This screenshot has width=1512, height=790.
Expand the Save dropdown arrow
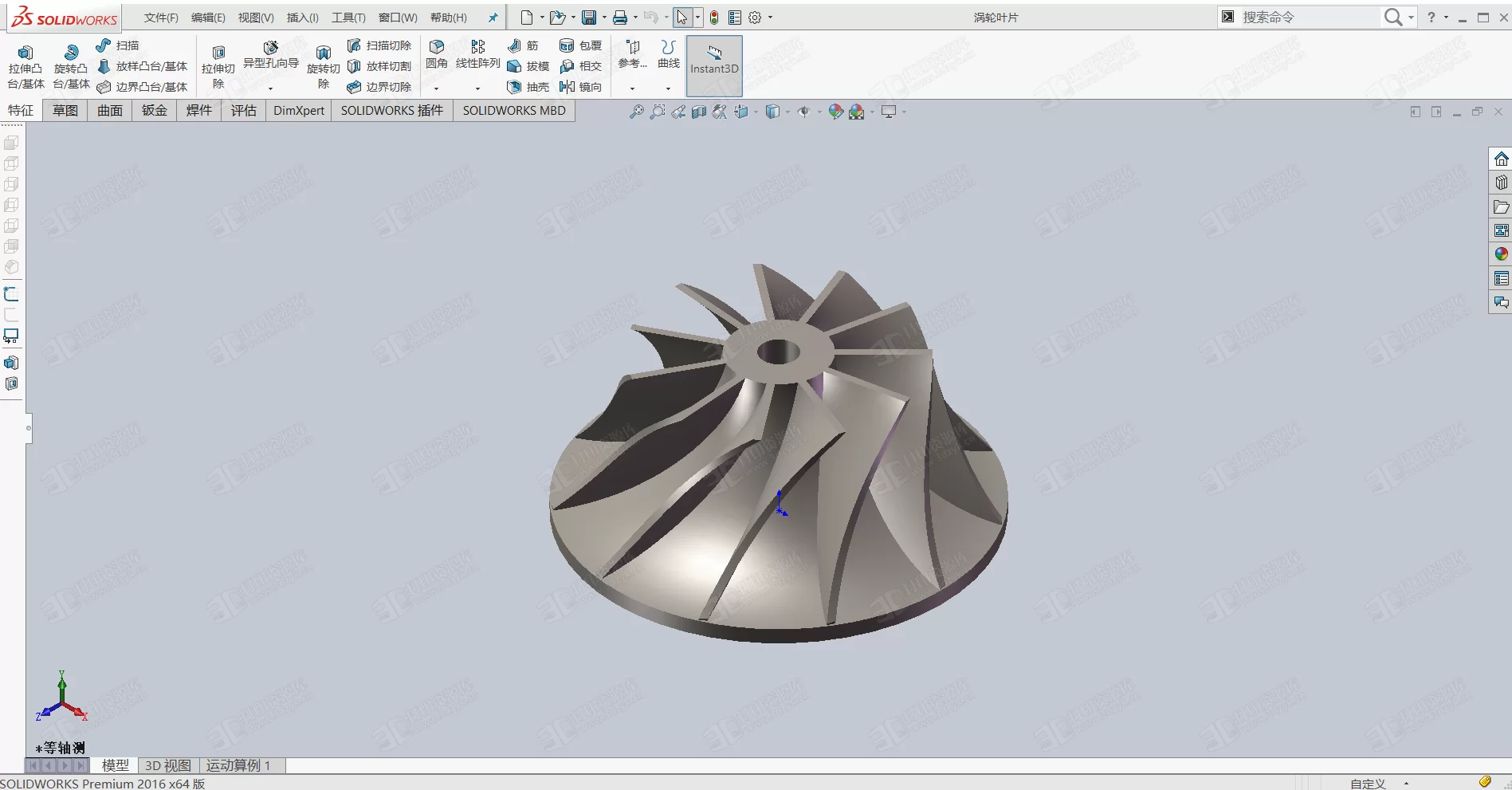coord(603,18)
